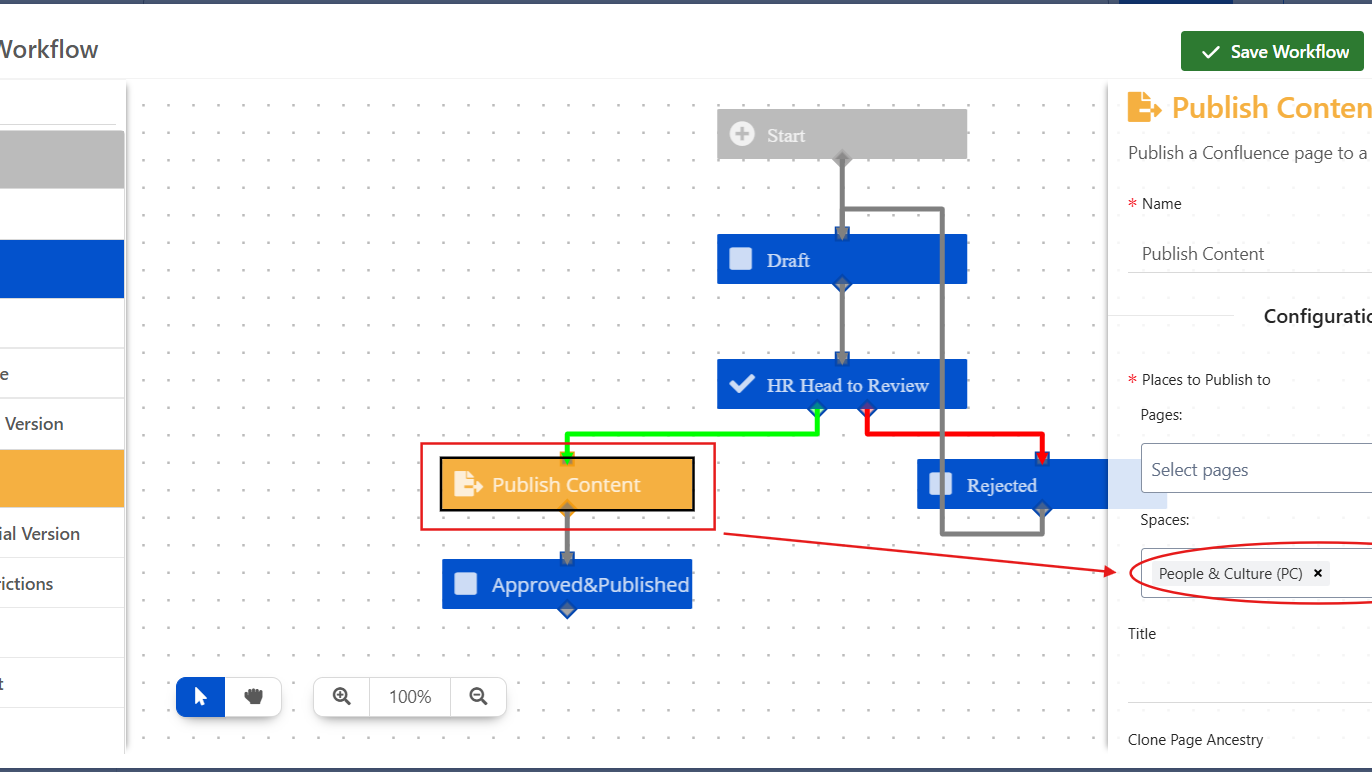Screen dimensions: 1372x772
Task: Click the zoom out magnifier icon
Action: pos(478,697)
